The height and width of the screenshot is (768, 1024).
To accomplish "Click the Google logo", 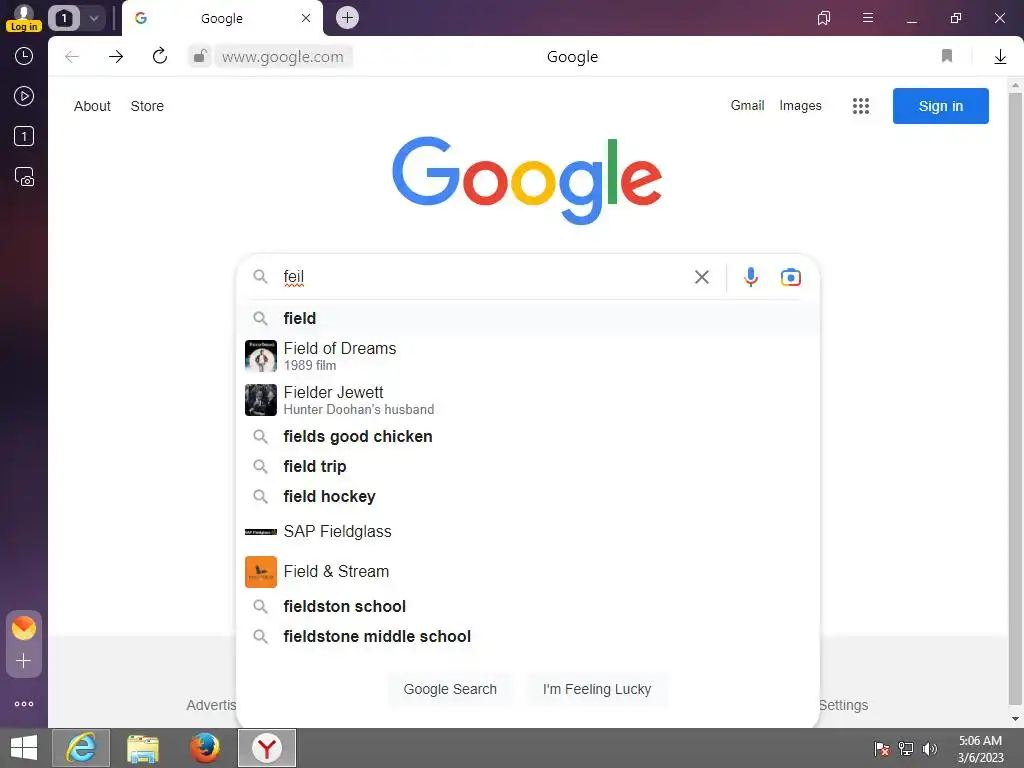I will pyautogui.click(x=526, y=180).
